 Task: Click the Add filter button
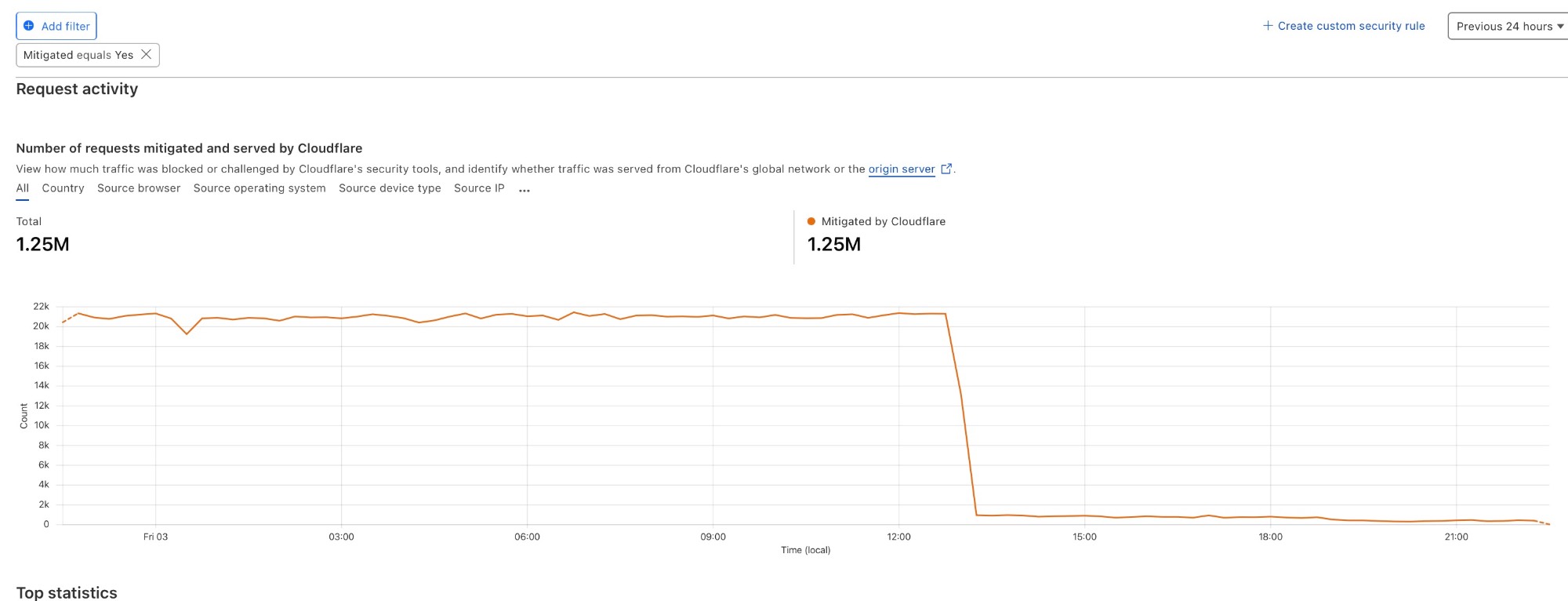pyautogui.click(x=56, y=26)
